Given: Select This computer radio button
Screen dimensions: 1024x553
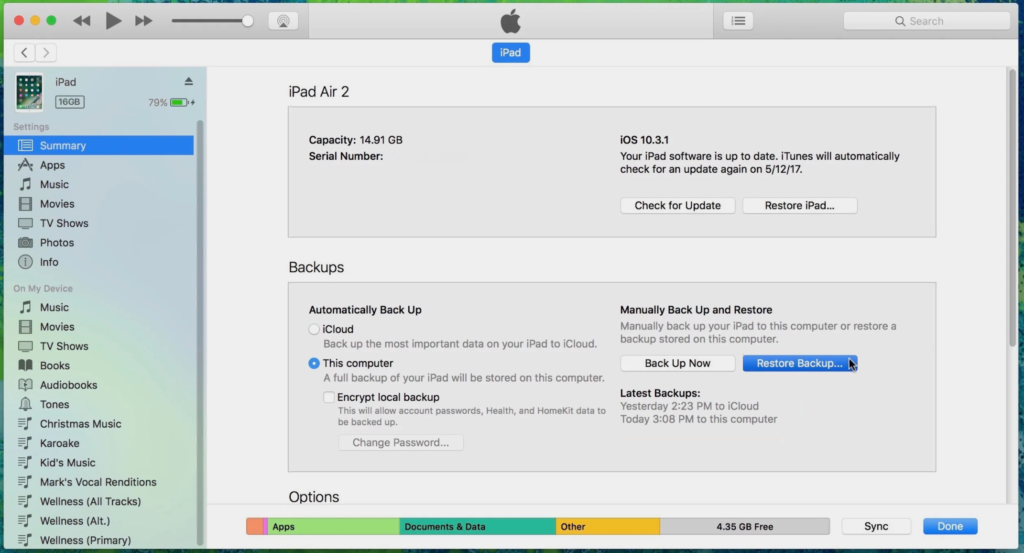Looking at the screenshot, I should coord(314,364).
